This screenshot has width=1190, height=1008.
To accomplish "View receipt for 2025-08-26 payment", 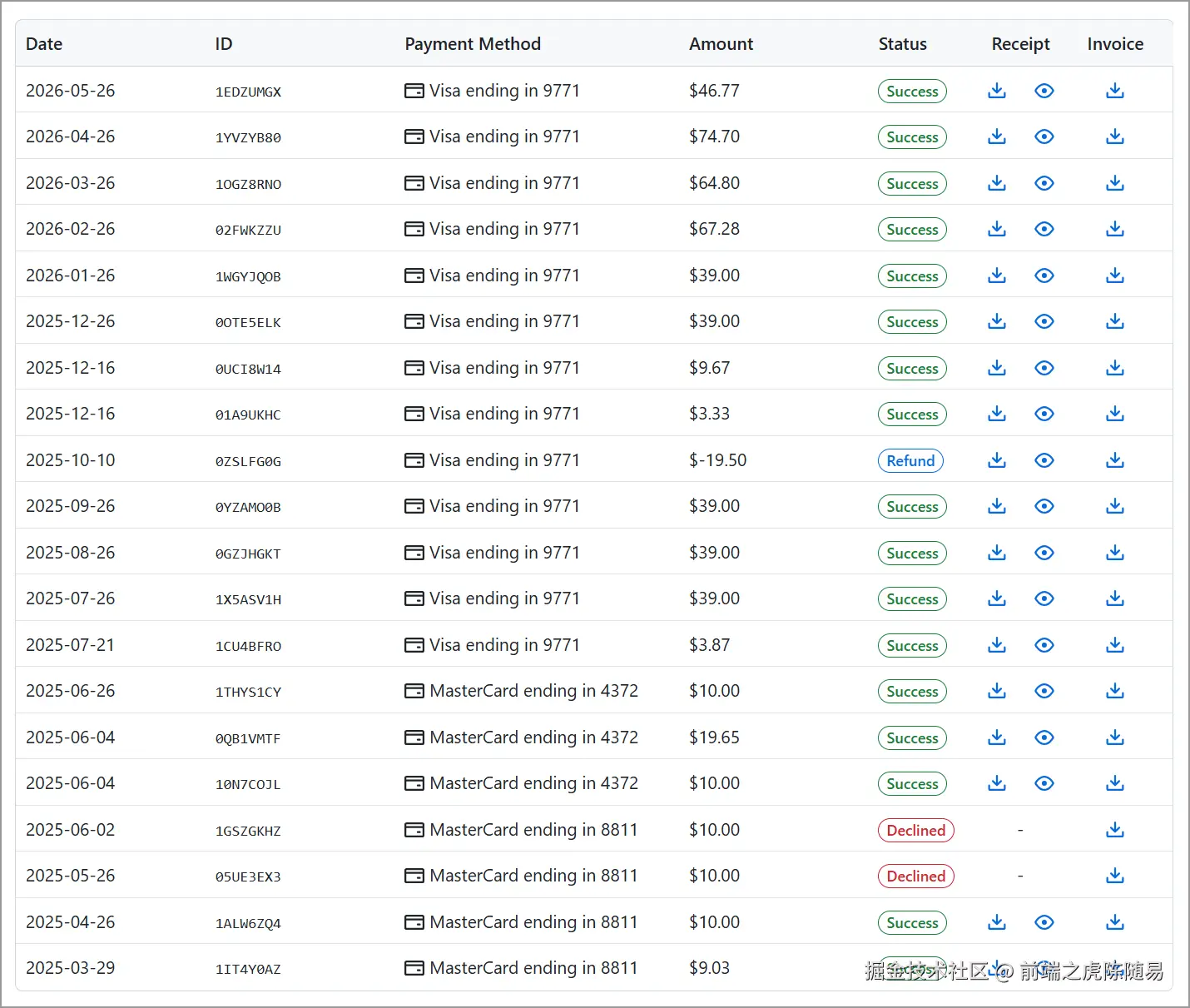I will click(1044, 553).
